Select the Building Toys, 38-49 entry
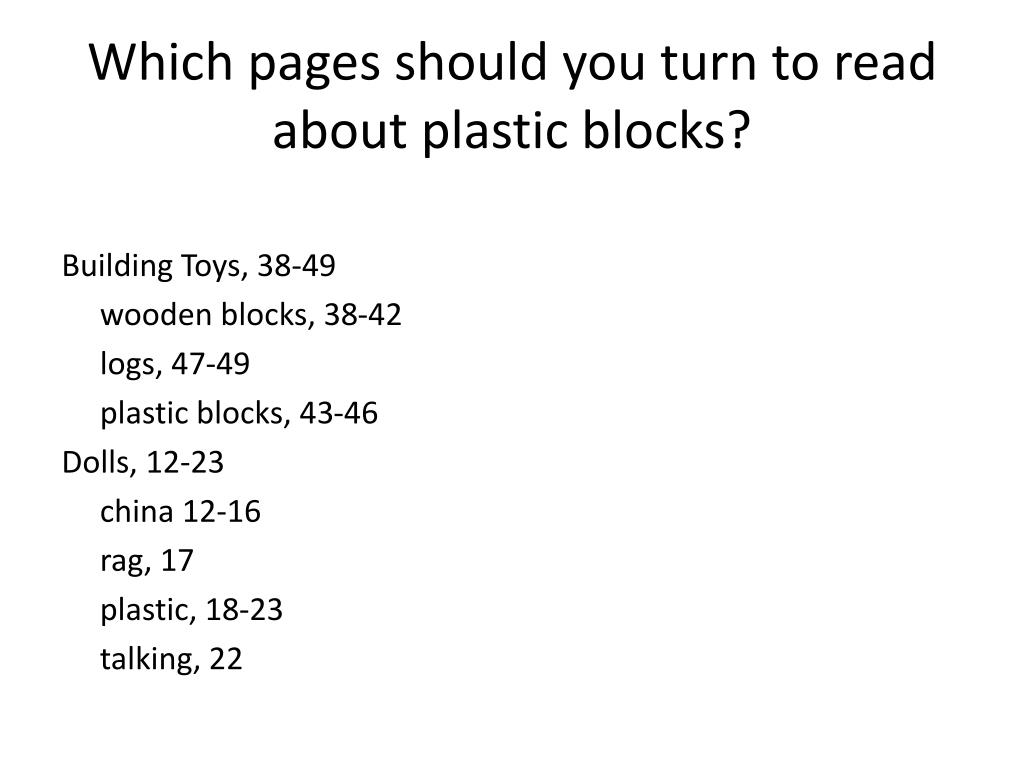Viewport: 1024px width, 768px height. (x=199, y=266)
